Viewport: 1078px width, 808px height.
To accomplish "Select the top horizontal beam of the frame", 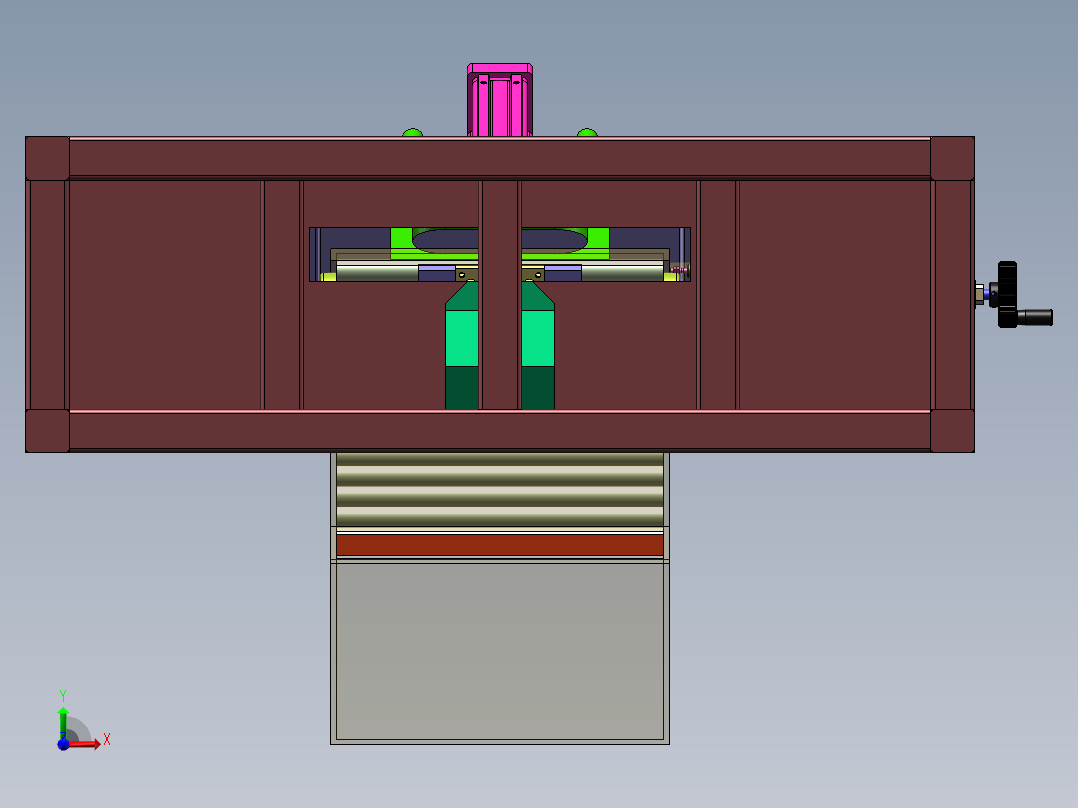I will pyautogui.click(x=499, y=158).
